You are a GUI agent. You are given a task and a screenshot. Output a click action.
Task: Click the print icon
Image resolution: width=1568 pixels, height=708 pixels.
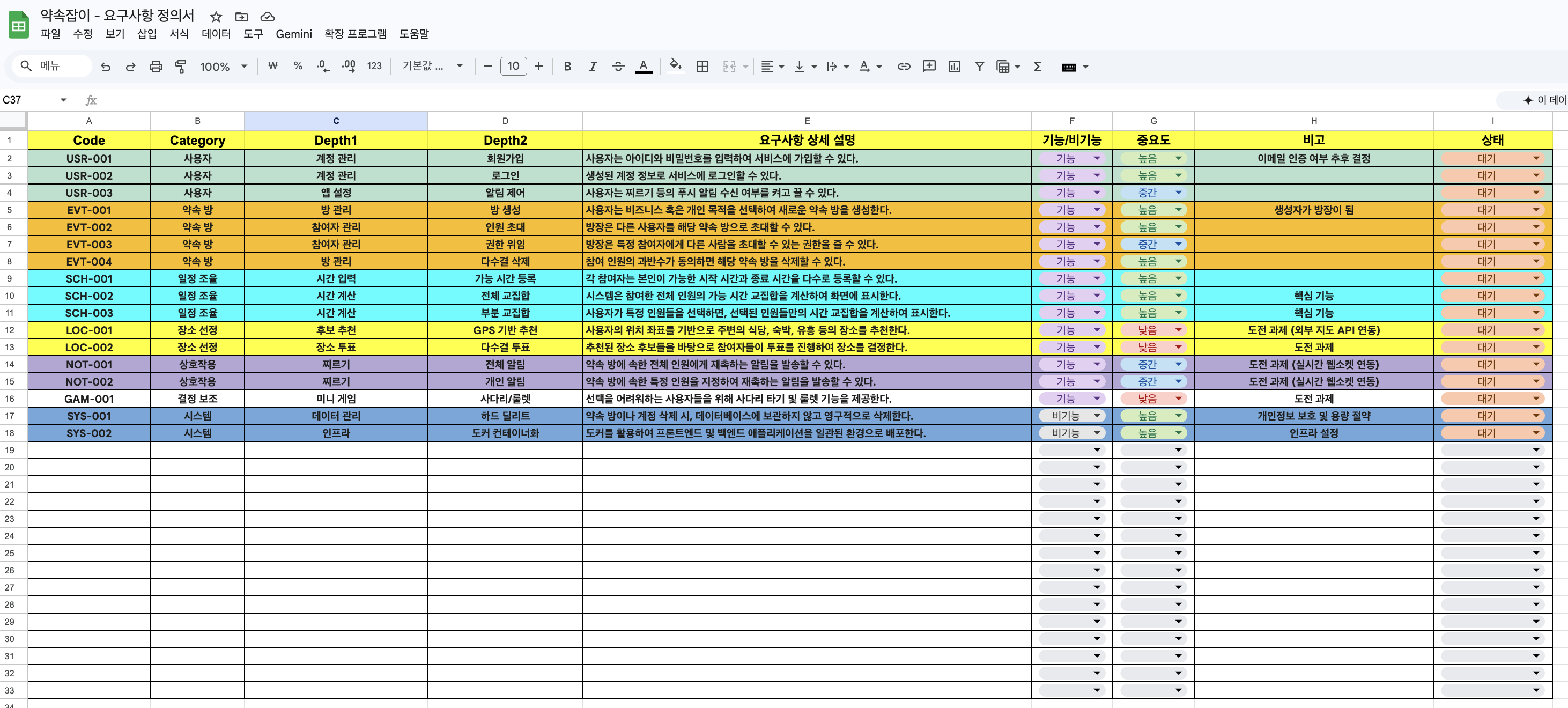156,67
